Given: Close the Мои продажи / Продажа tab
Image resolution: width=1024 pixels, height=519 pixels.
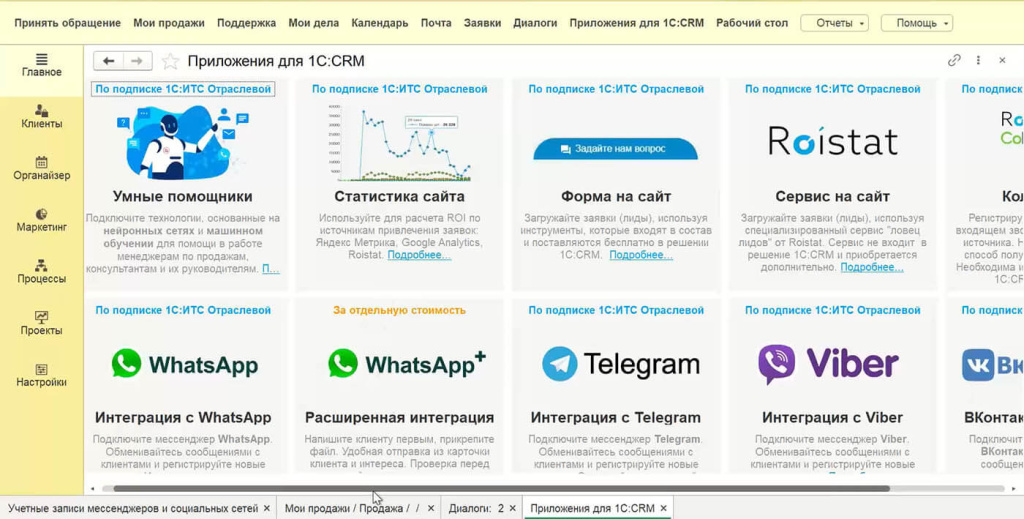Looking at the screenshot, I should tap(431, 508).
